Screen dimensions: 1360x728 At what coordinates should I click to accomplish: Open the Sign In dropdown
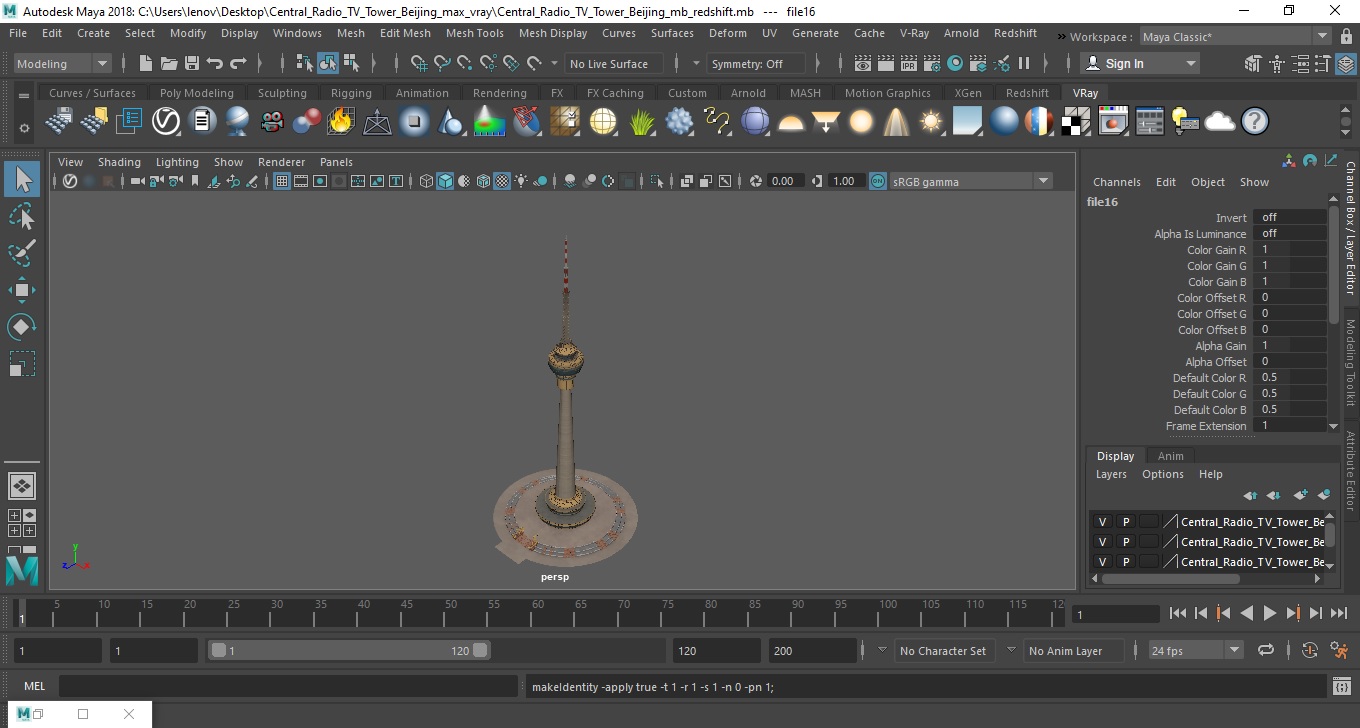coord(1140,63)
